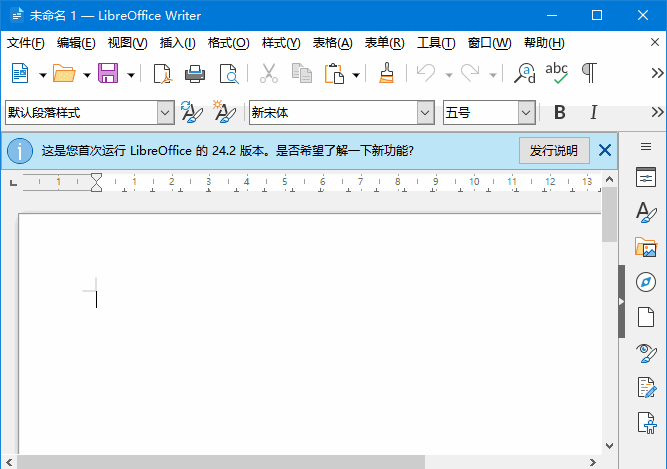Open the sidebar Page deck
Viewport: 667px width, 469px height.
click(x=646, y=317)
